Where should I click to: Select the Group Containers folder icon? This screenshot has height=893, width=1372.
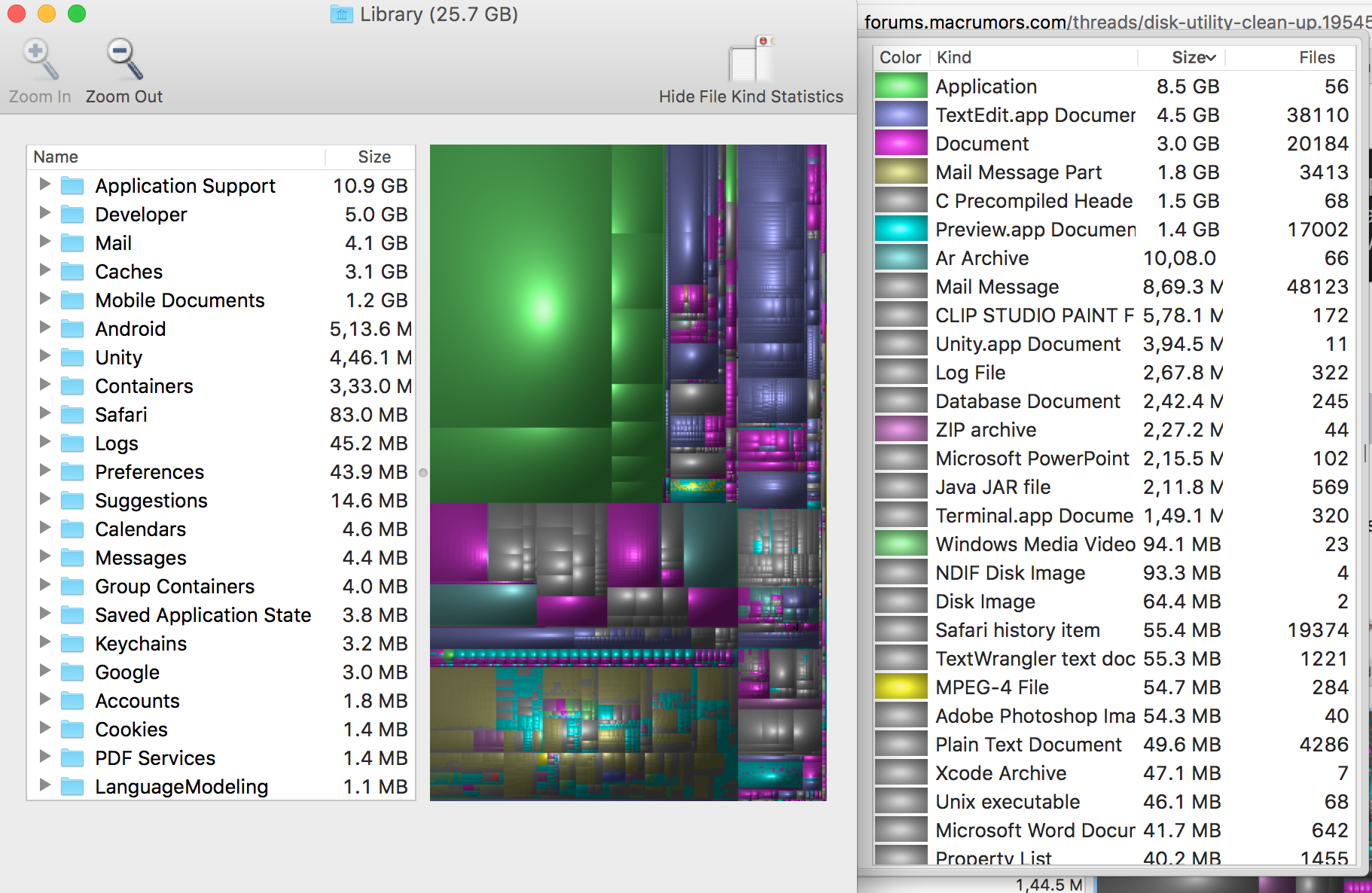click(x=72, y=587)
